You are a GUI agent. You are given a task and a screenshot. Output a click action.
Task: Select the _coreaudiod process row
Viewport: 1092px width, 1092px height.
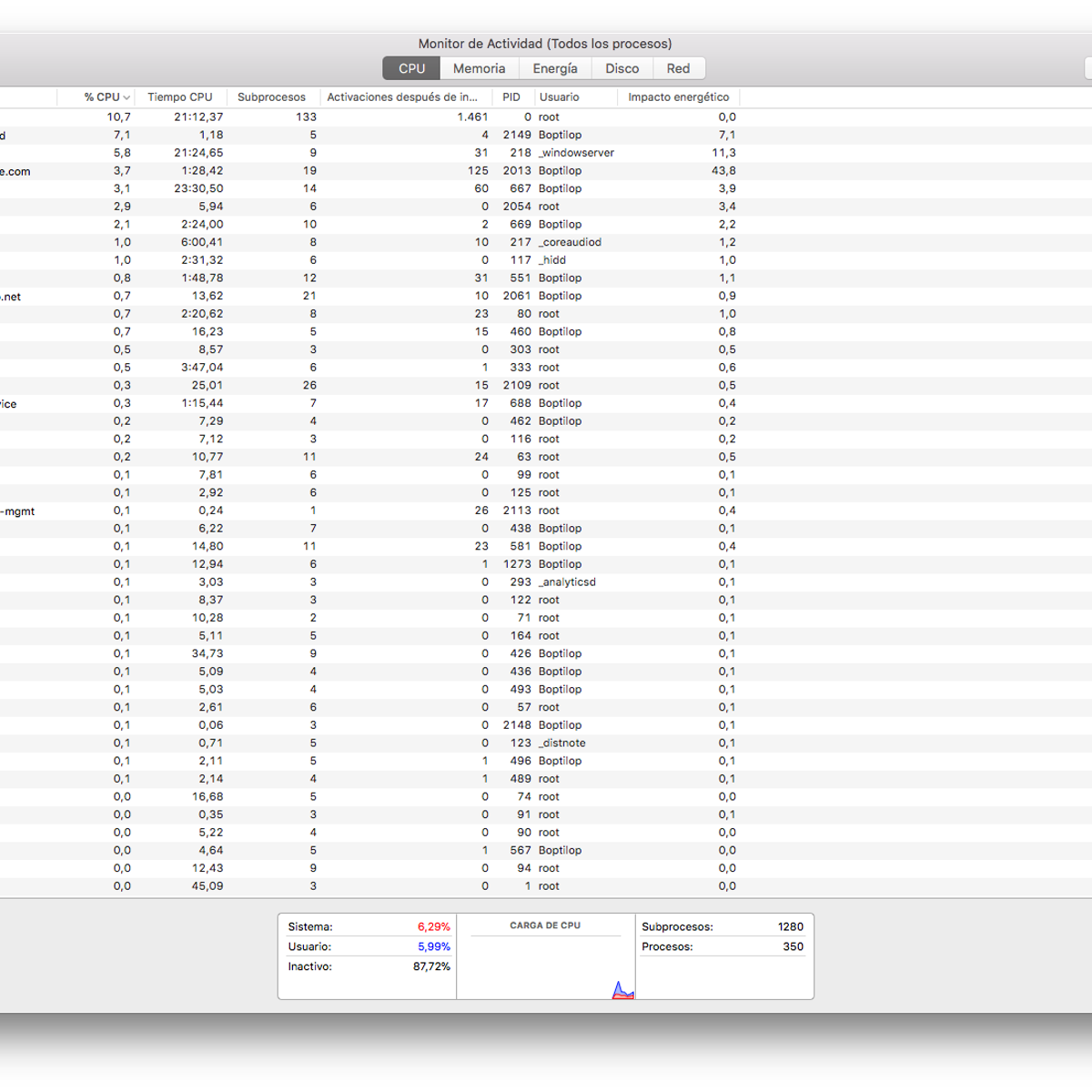(570, 242)
